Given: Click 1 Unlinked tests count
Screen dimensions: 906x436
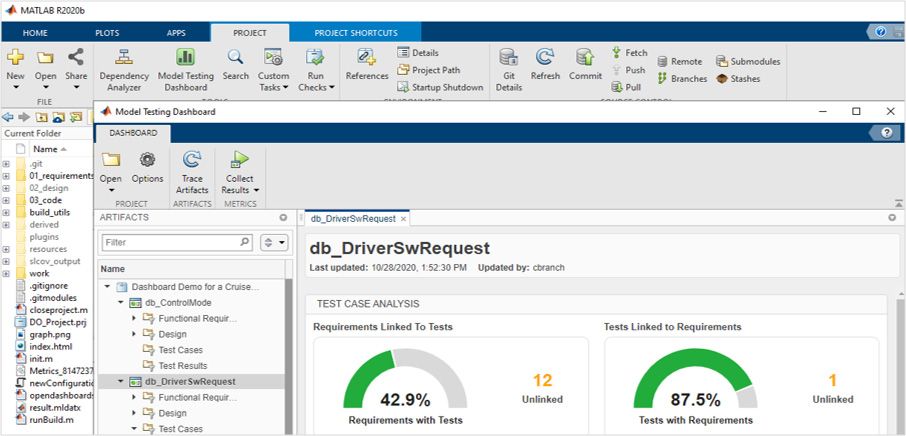Looking at the screenshot, I should (833, 381).
